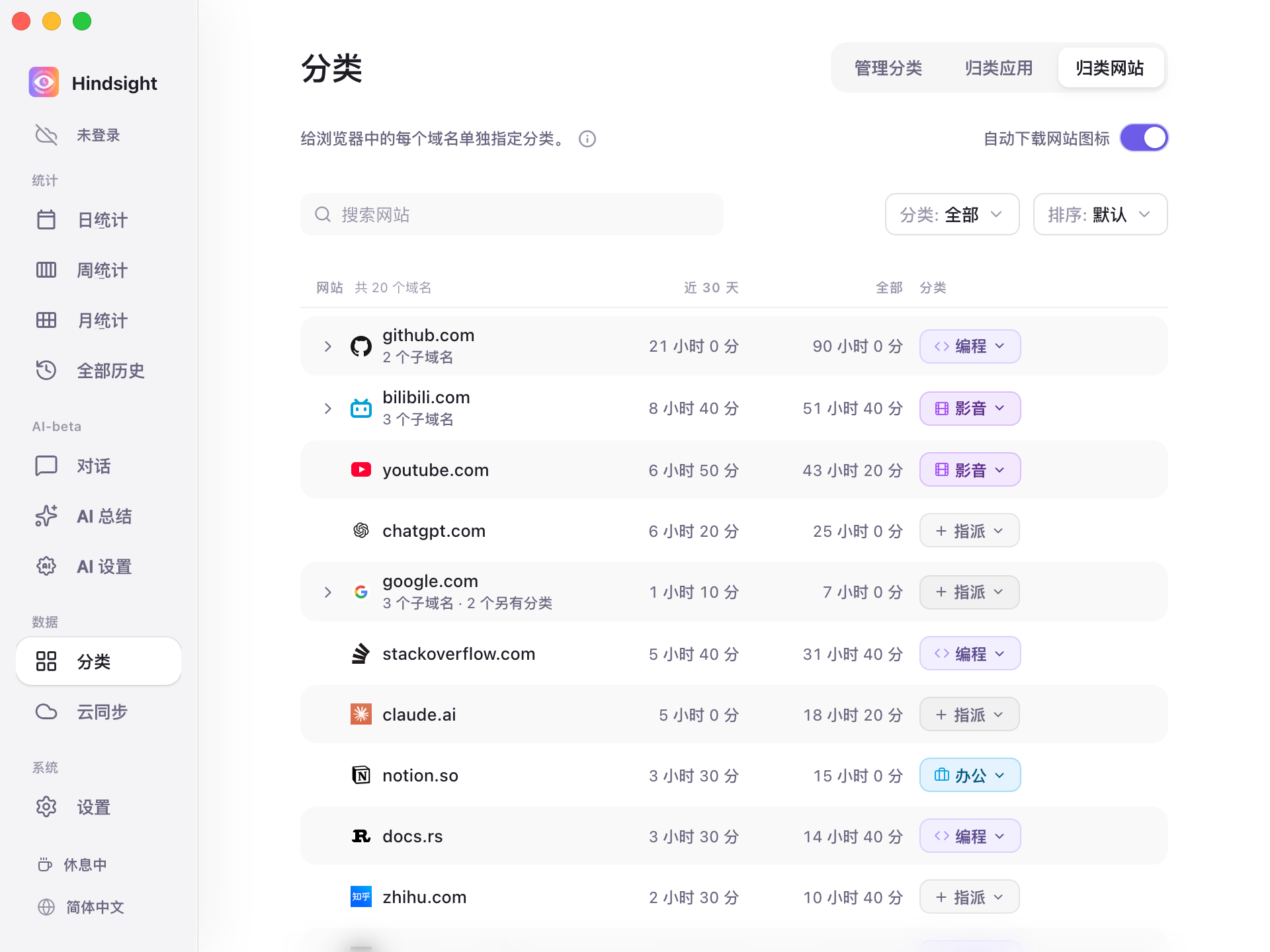Open 对话 chat bubble icon

[46, 465]
